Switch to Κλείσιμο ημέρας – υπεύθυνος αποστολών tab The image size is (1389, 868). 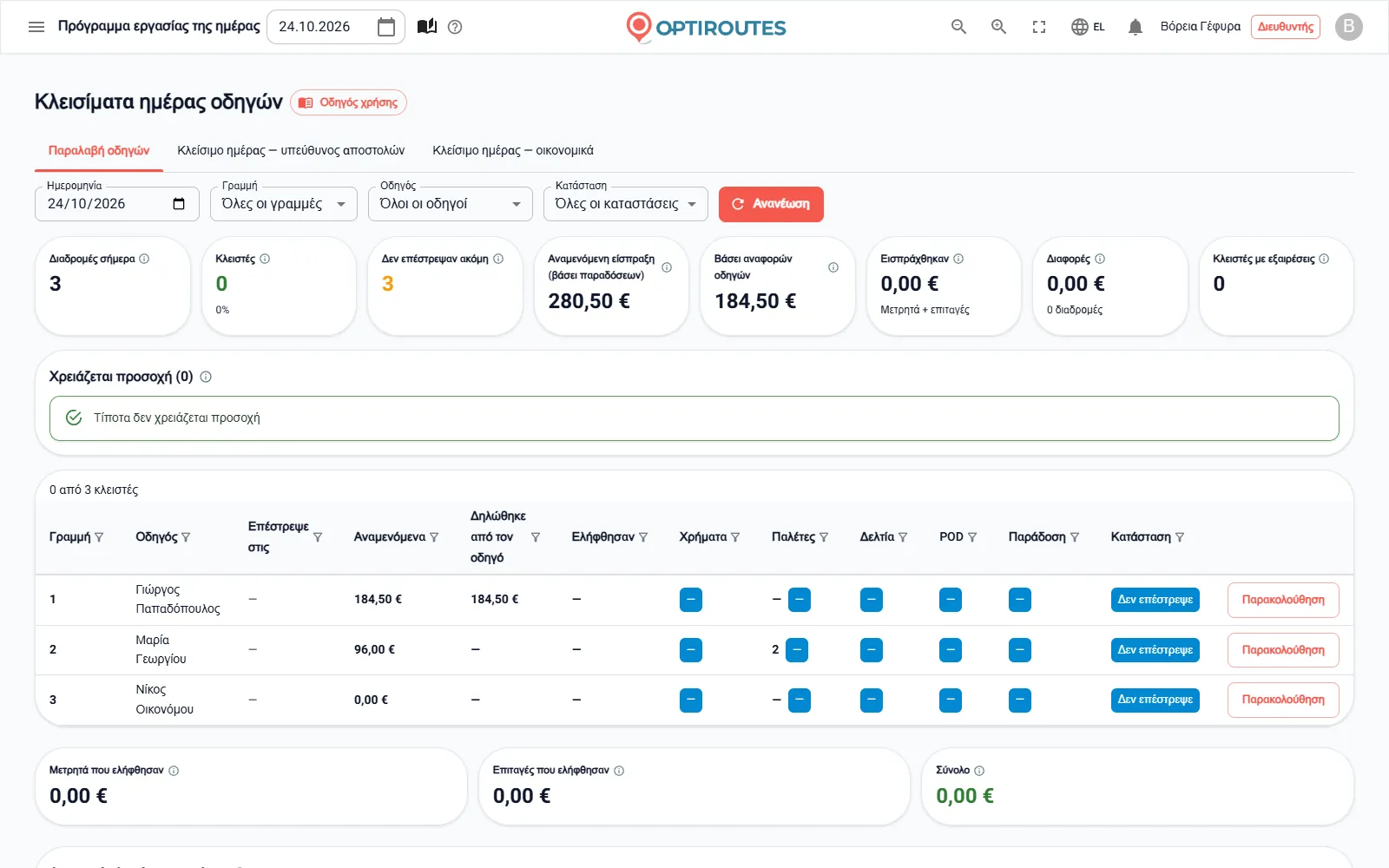click(x=291, y=150)
